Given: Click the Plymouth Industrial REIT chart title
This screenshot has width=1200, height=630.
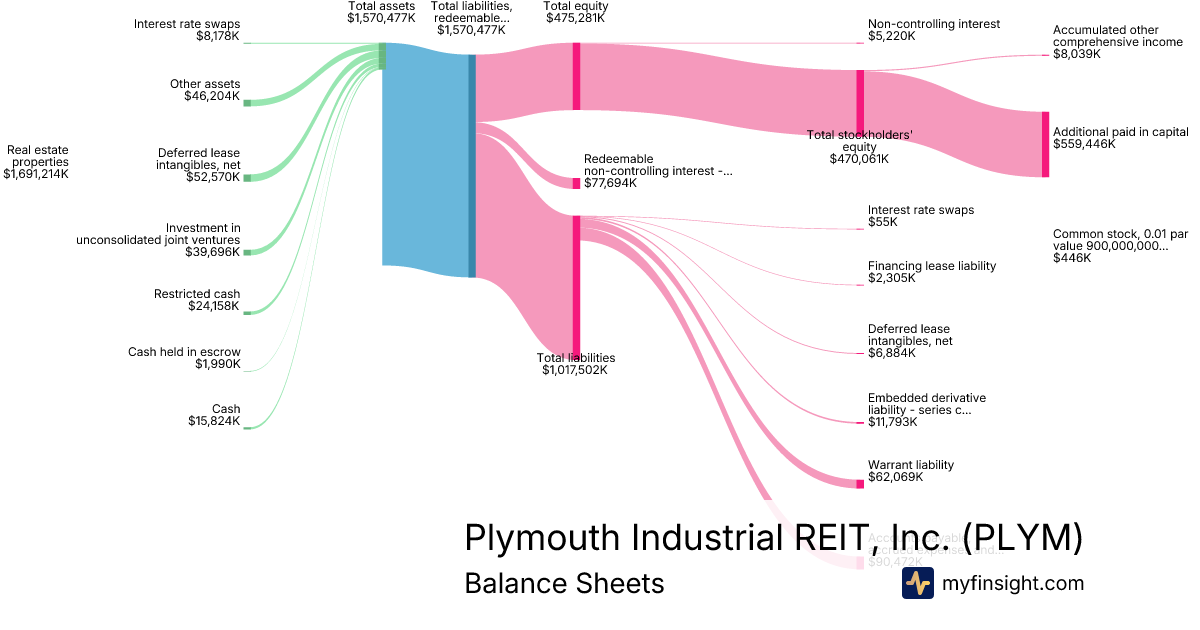Looking at the screenshot, I should (x=773, y=537).
